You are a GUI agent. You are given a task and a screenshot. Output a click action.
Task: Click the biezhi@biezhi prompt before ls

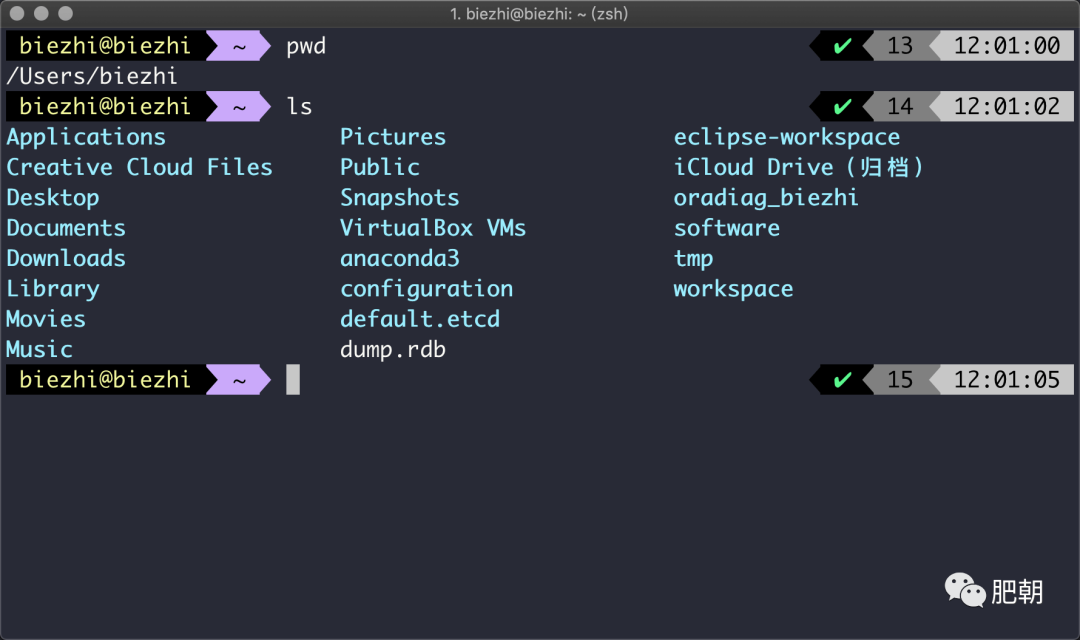(105, 107)
